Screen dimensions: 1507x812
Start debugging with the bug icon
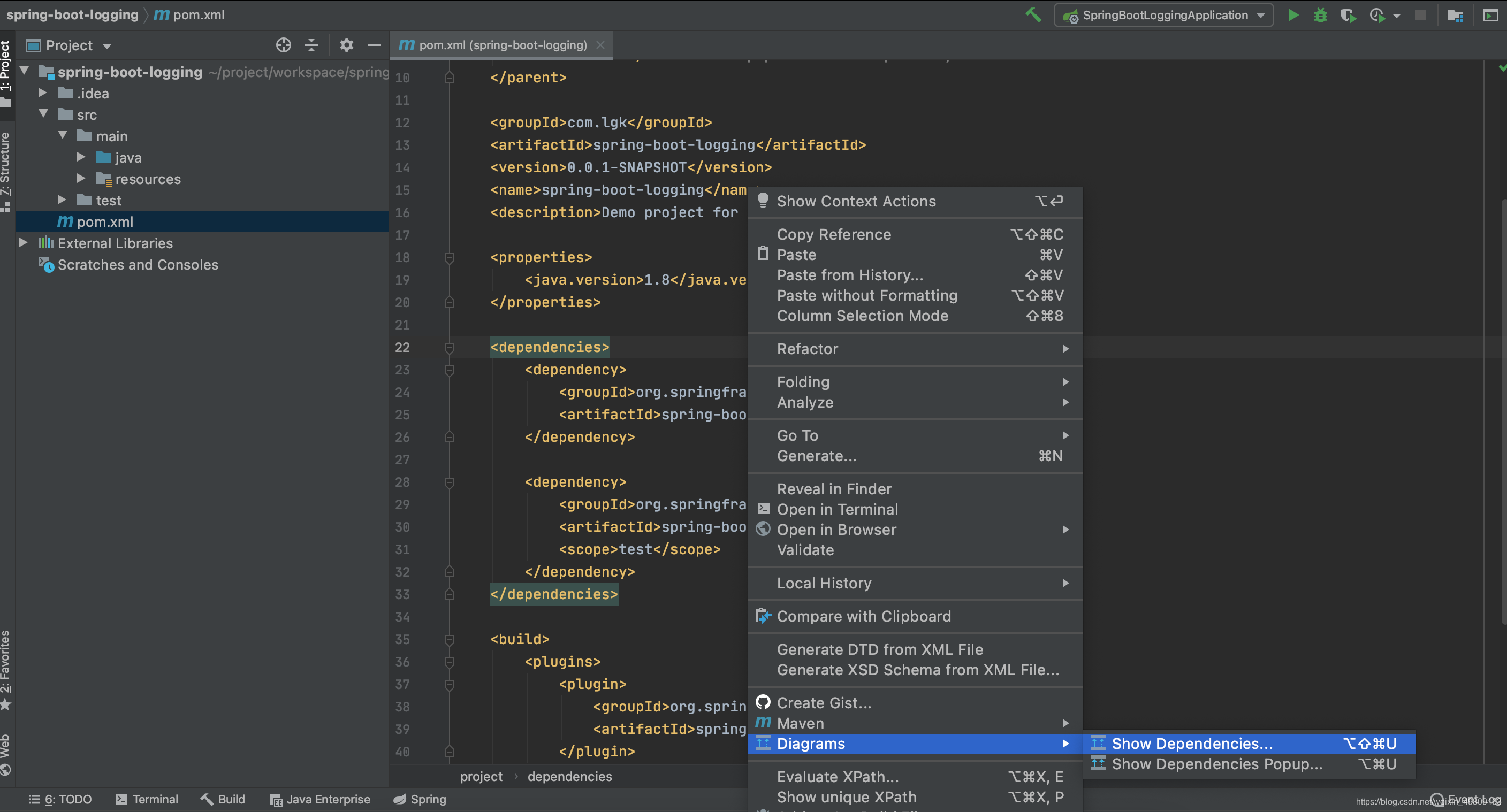1320,14
